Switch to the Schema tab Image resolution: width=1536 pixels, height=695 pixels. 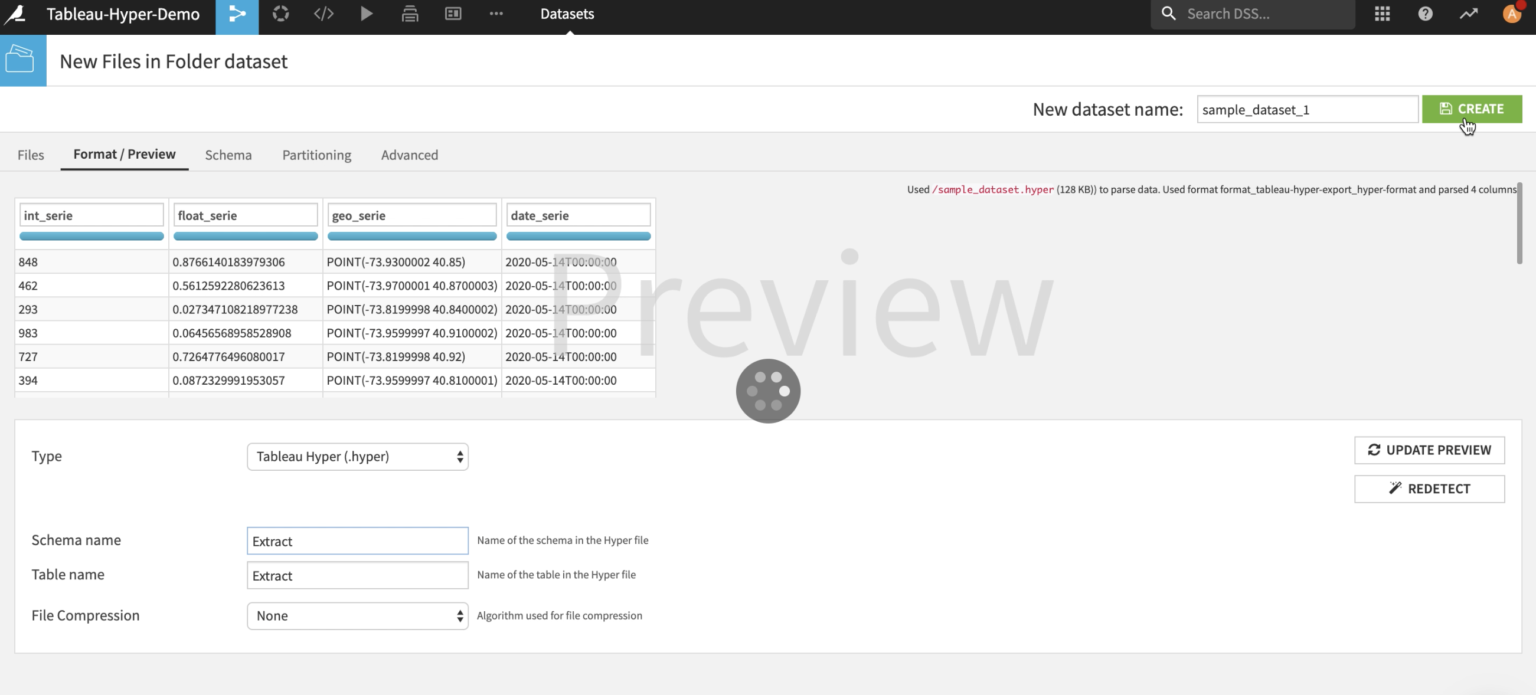point(228,155)
